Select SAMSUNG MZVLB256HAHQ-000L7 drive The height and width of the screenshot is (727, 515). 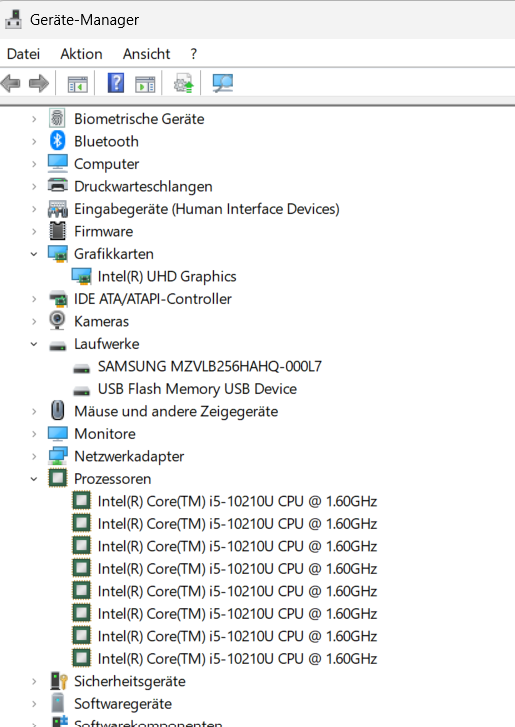tap(210, 366)
